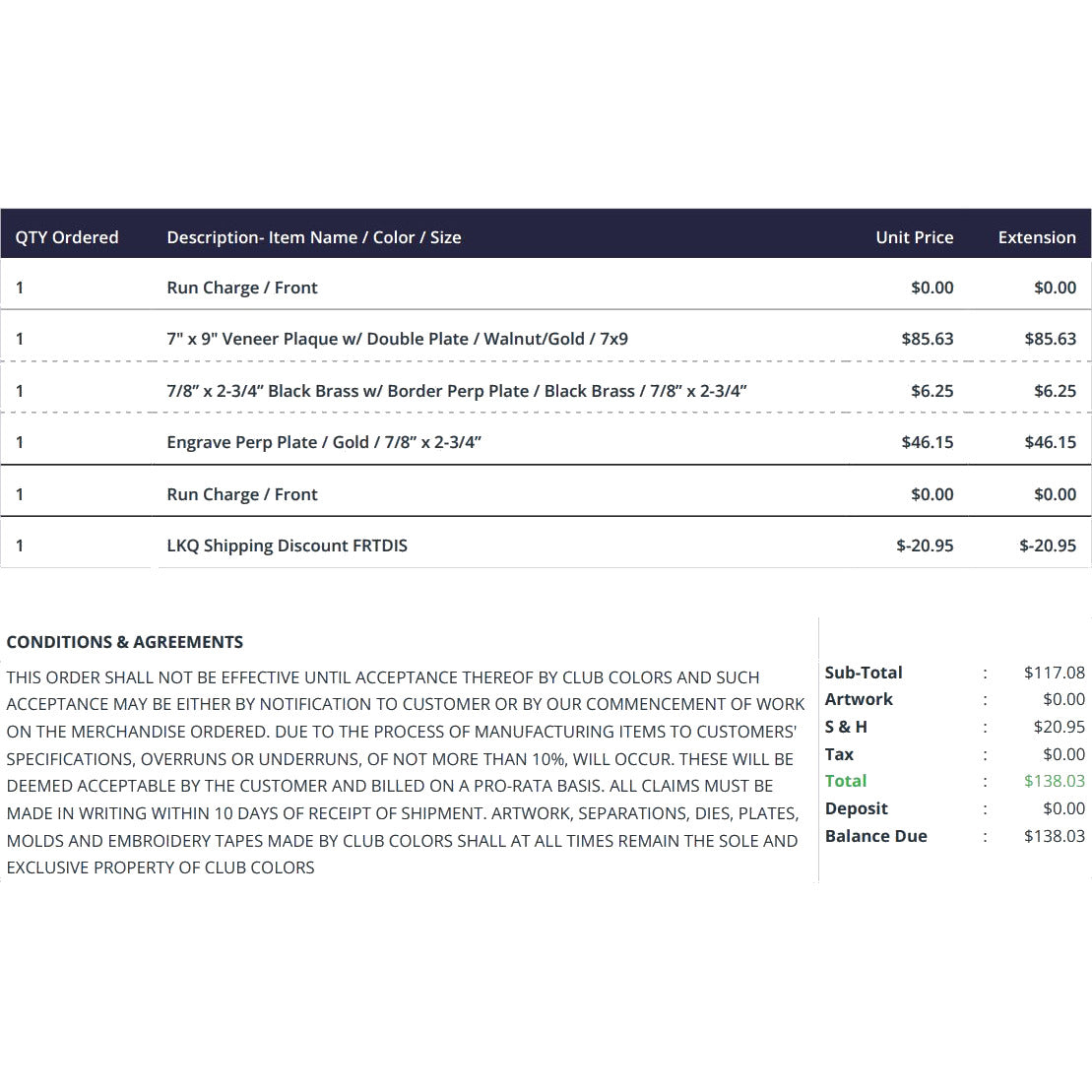Click the Conditions & Agreements heading

coord(125,642)
